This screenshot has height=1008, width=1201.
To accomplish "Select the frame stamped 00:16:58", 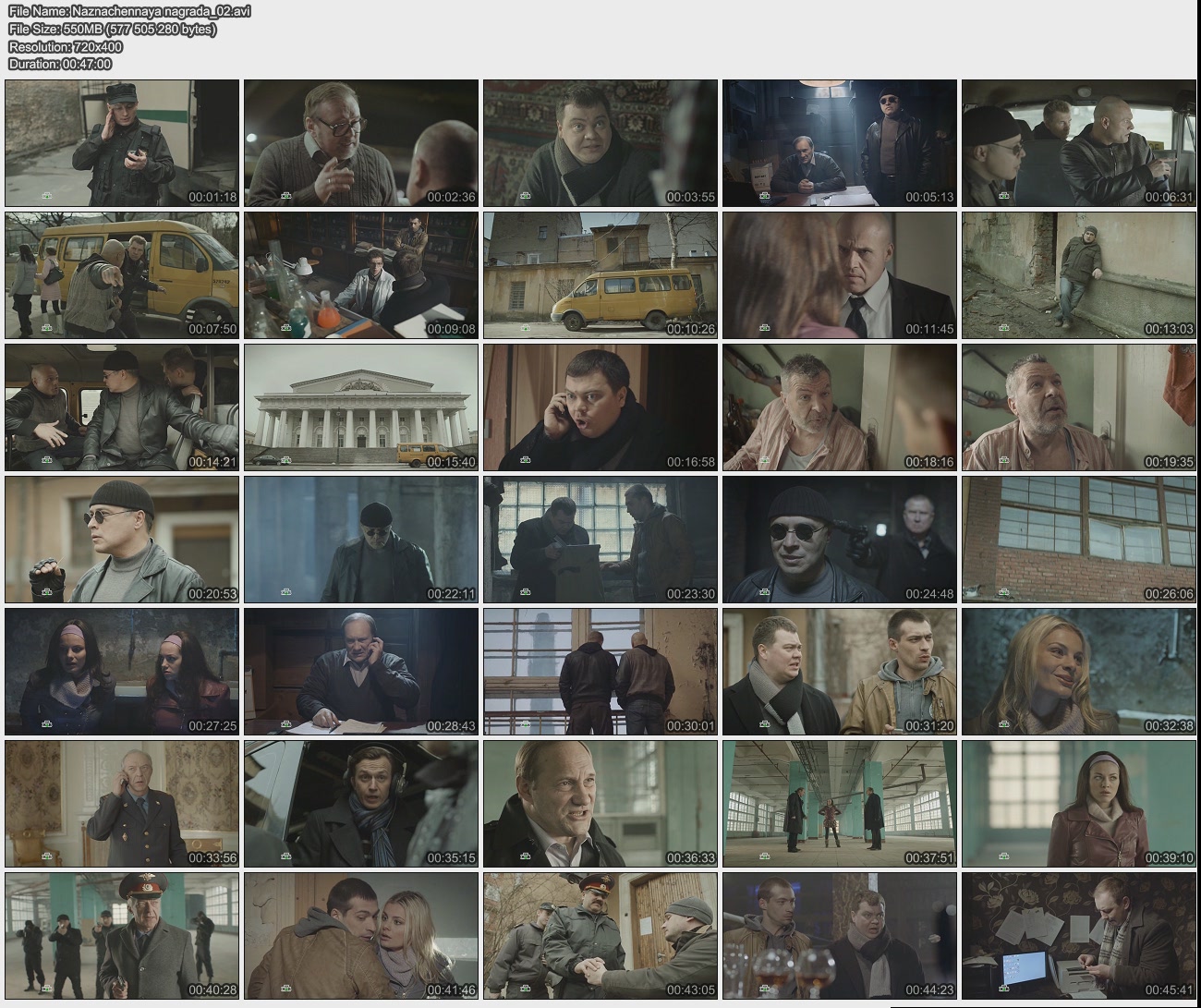I will (x=600, y=407).
